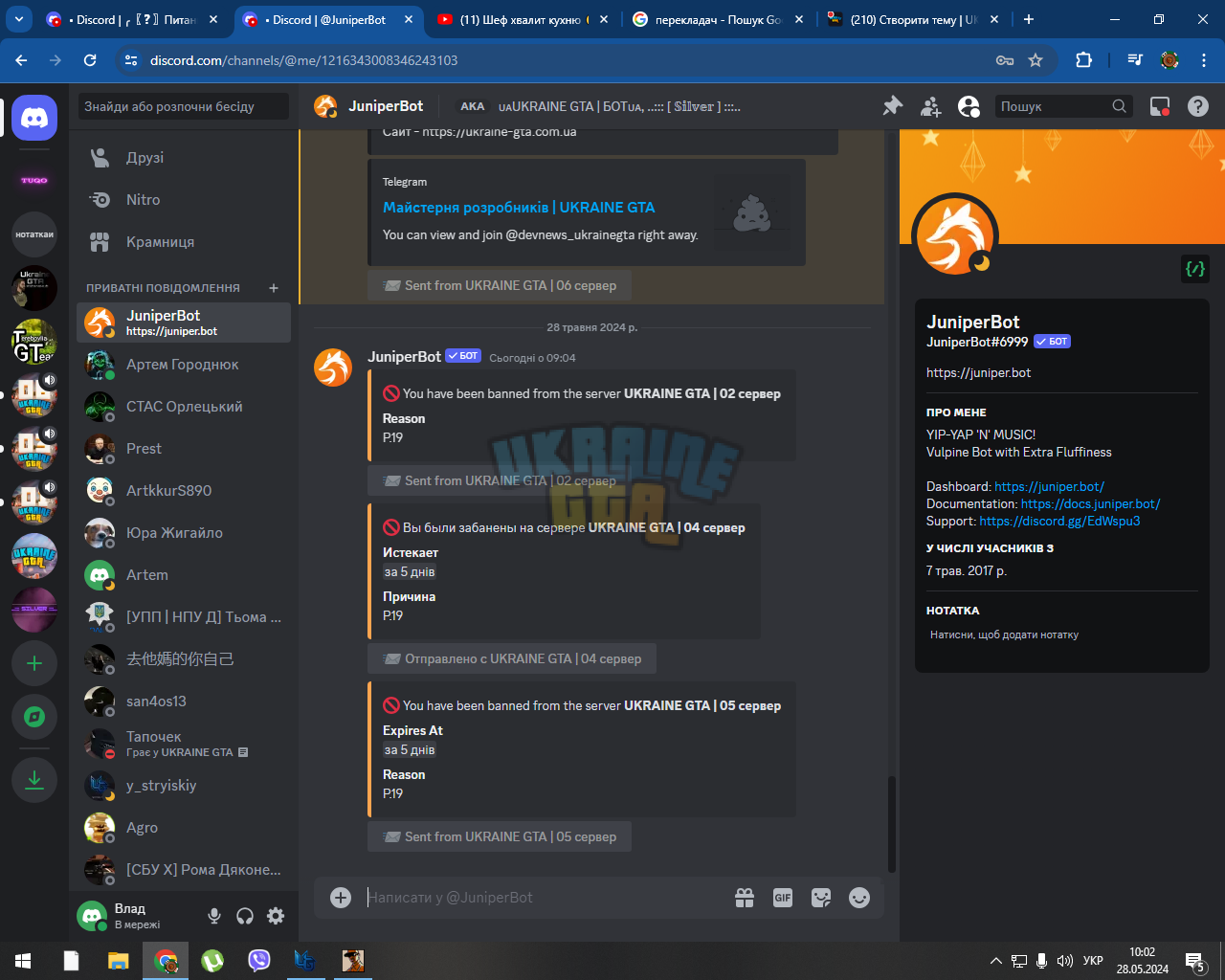Screen dimensions: 1225x980
Task: Open chat with ArtkkurS890
Action: (x=184, y=491)
